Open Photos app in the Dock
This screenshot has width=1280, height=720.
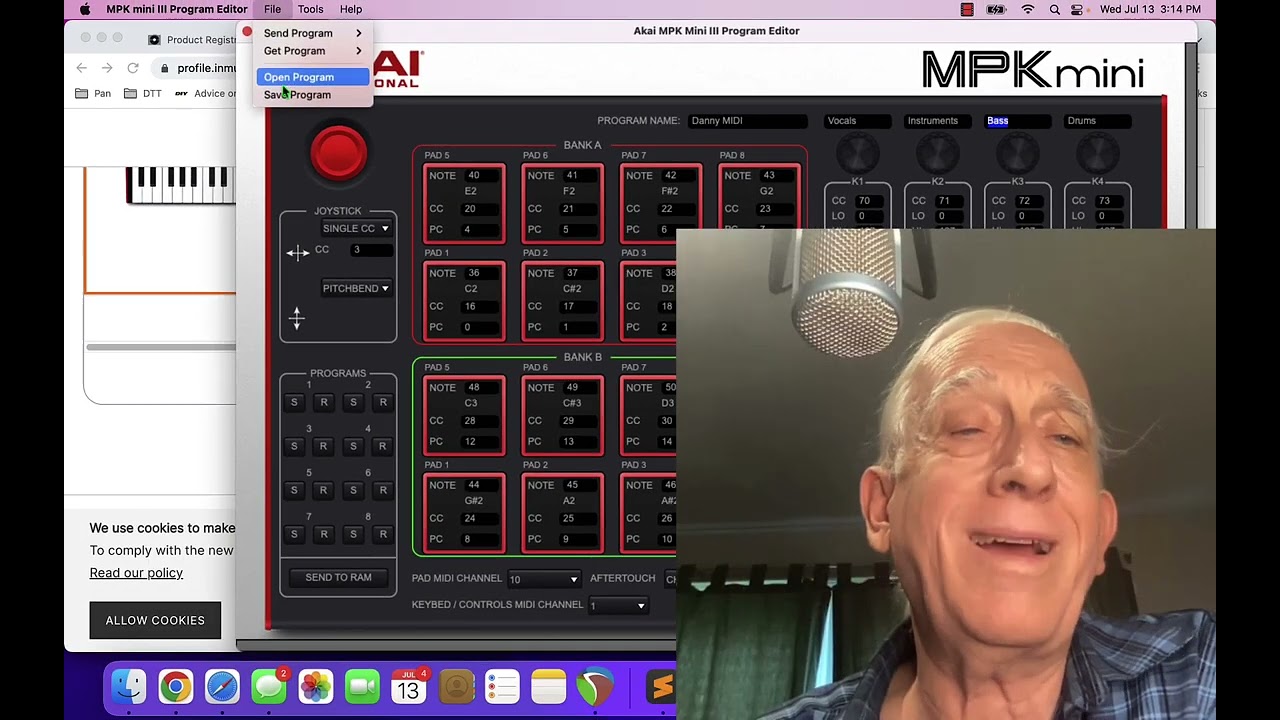coord(315,687)
